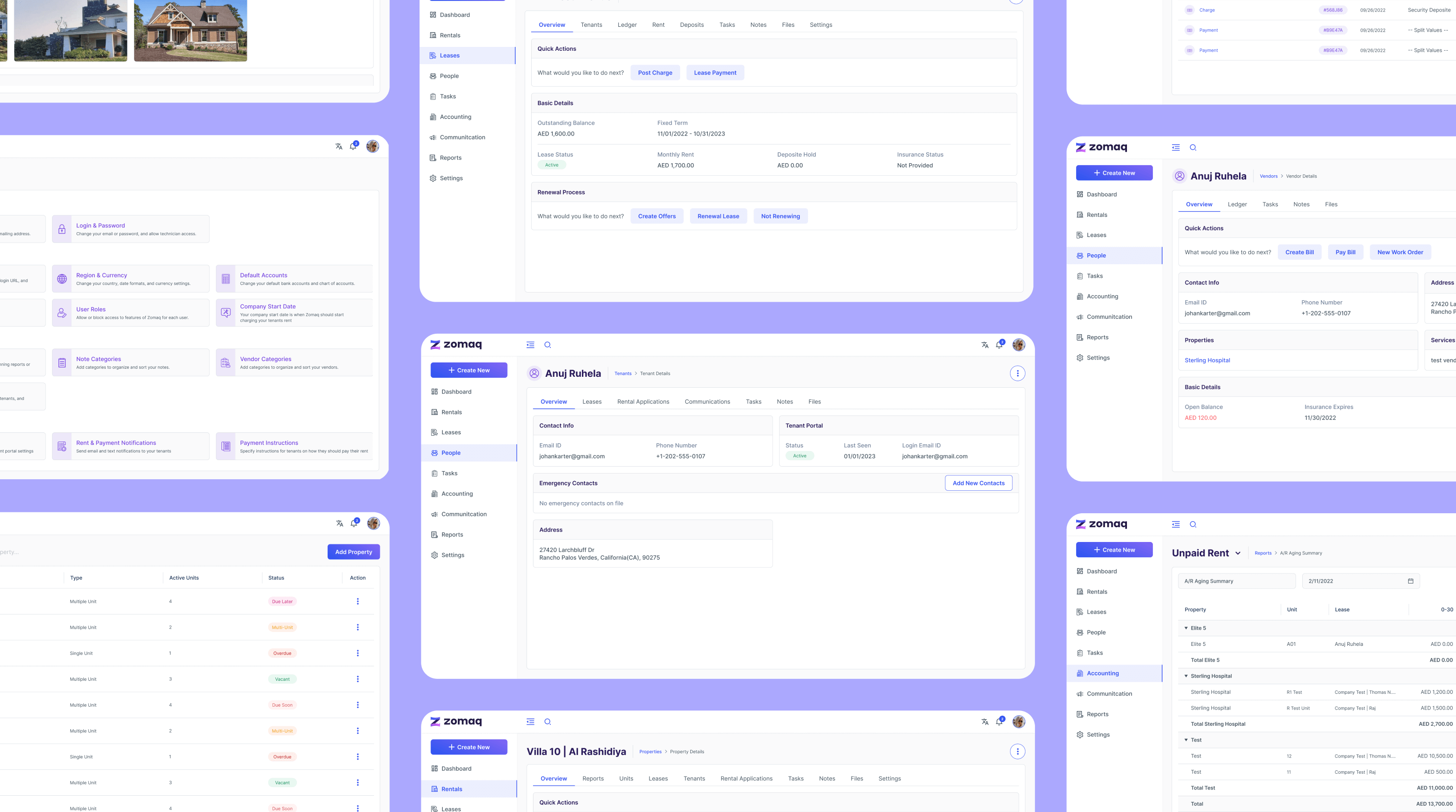Click Renewal Lease button
This screenshot has width=1456, height=812.
point(718,216)
